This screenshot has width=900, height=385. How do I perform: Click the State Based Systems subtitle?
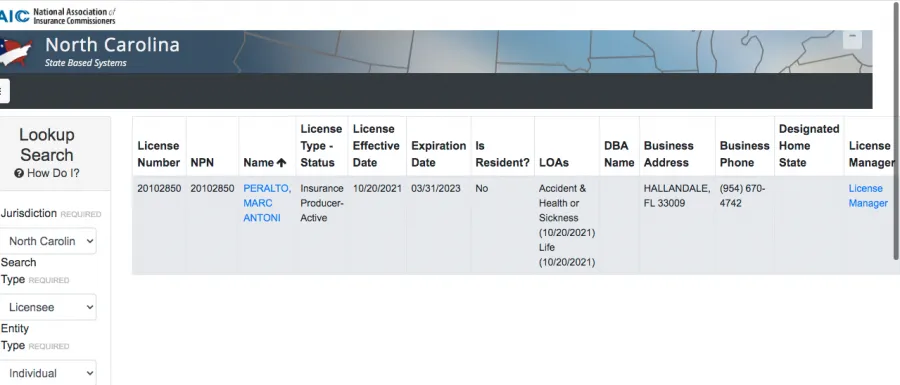click(x=86, y=63)
